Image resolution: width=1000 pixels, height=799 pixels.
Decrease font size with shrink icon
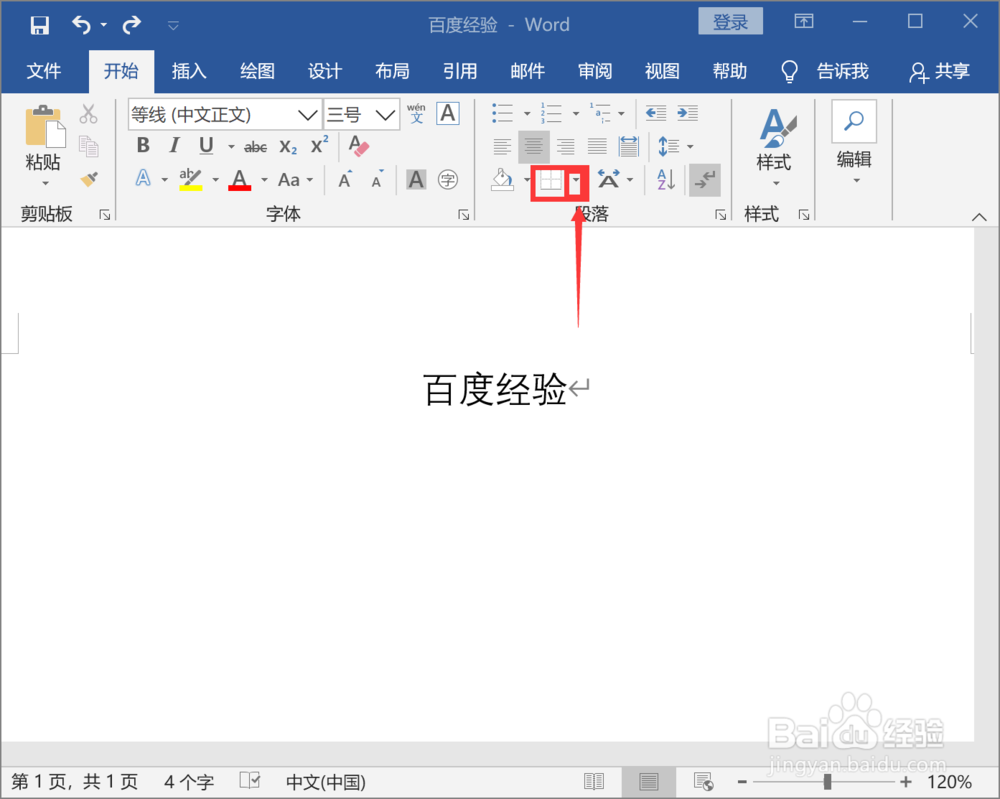click(378, 180)
